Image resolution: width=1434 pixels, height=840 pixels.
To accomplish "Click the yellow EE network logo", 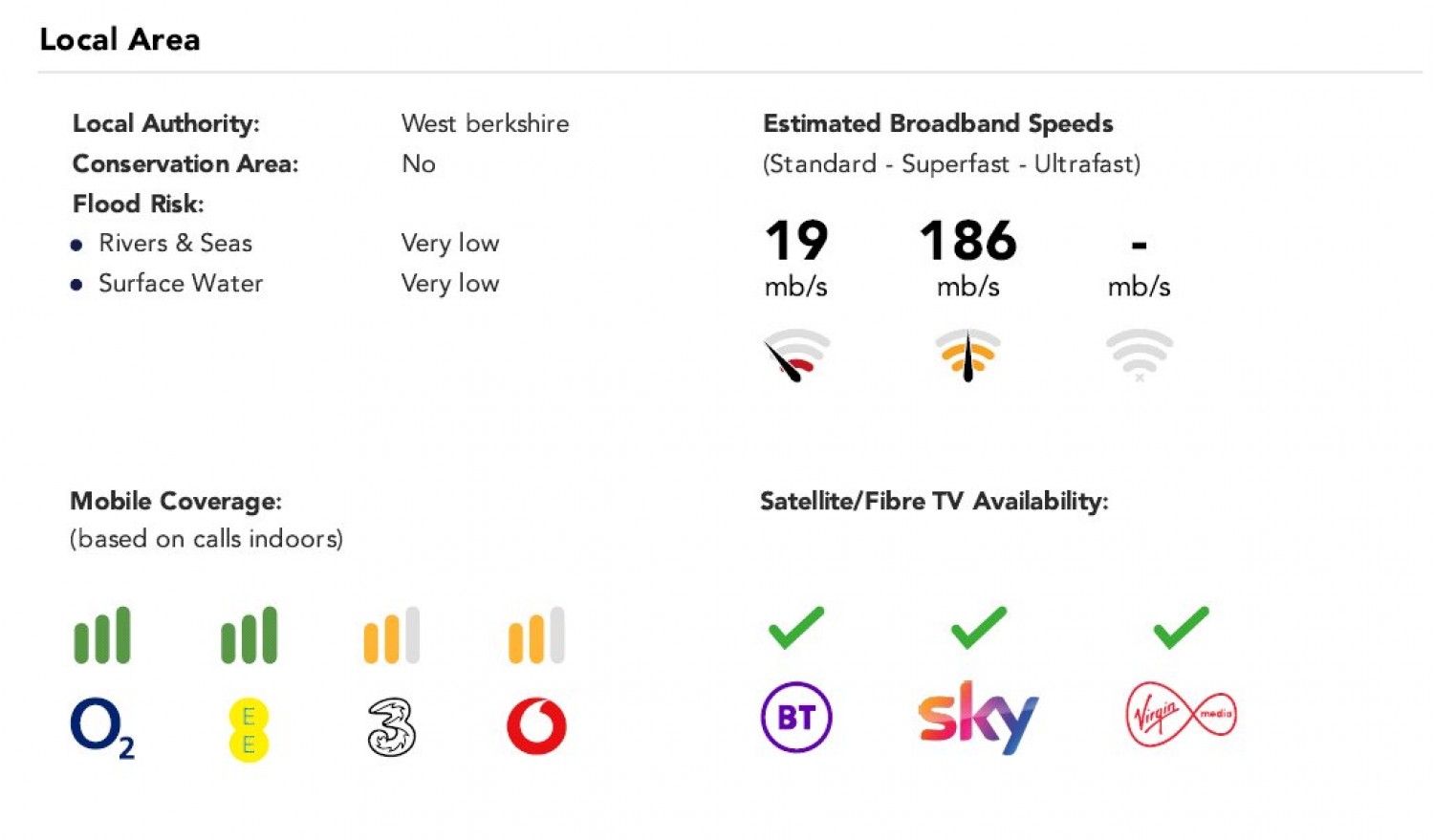I will pos(249,730).
